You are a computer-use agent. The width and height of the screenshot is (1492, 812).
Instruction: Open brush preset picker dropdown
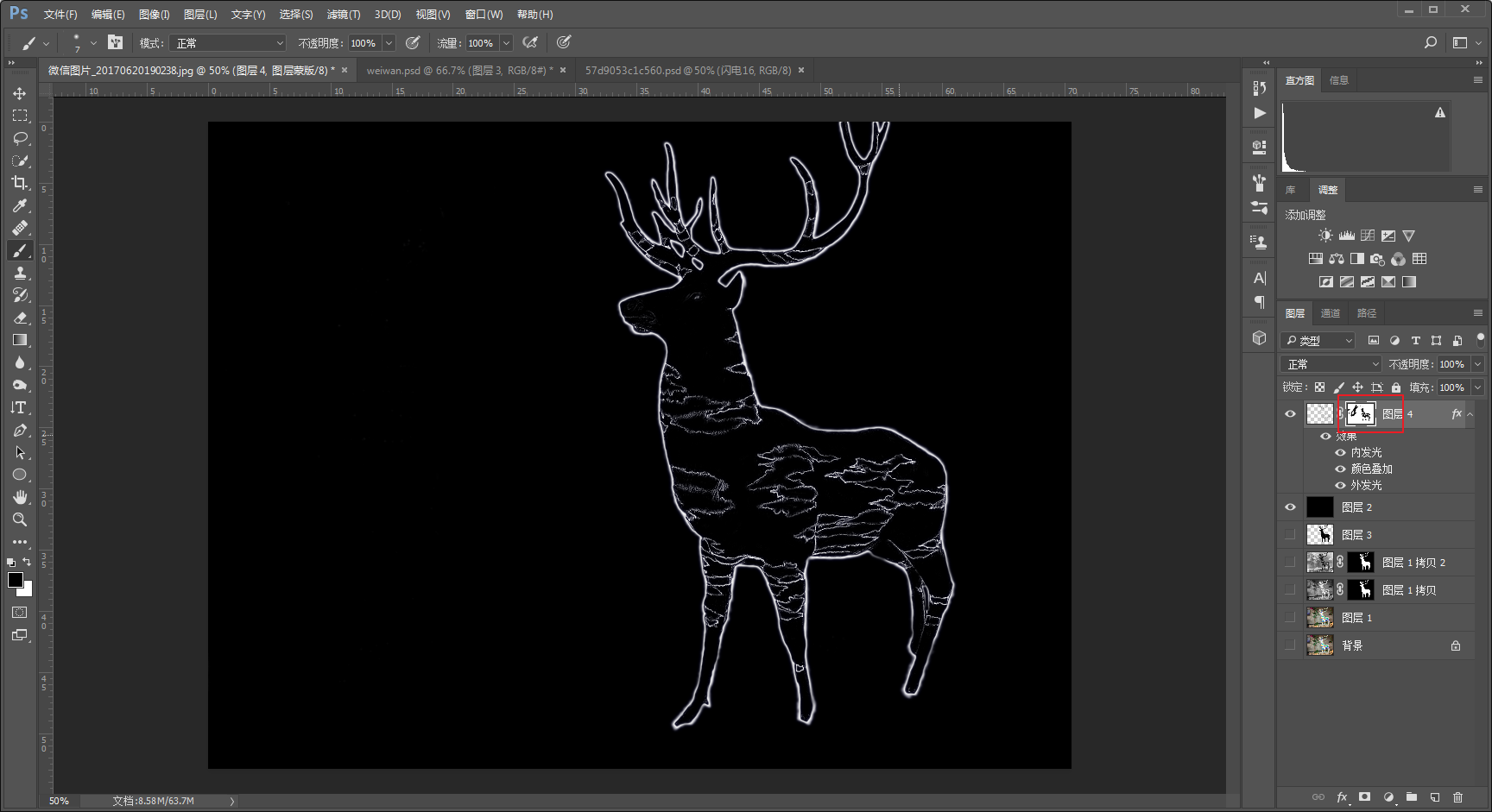pyautogui.click(x=93, y=43)
